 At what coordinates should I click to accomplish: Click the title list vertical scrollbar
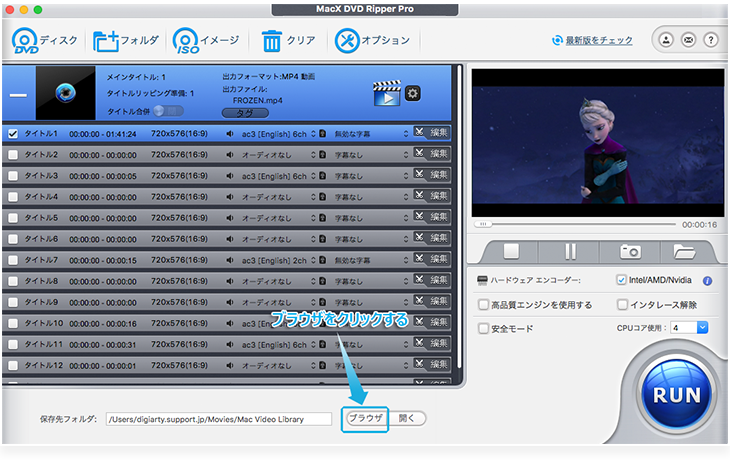click(459, 216)
